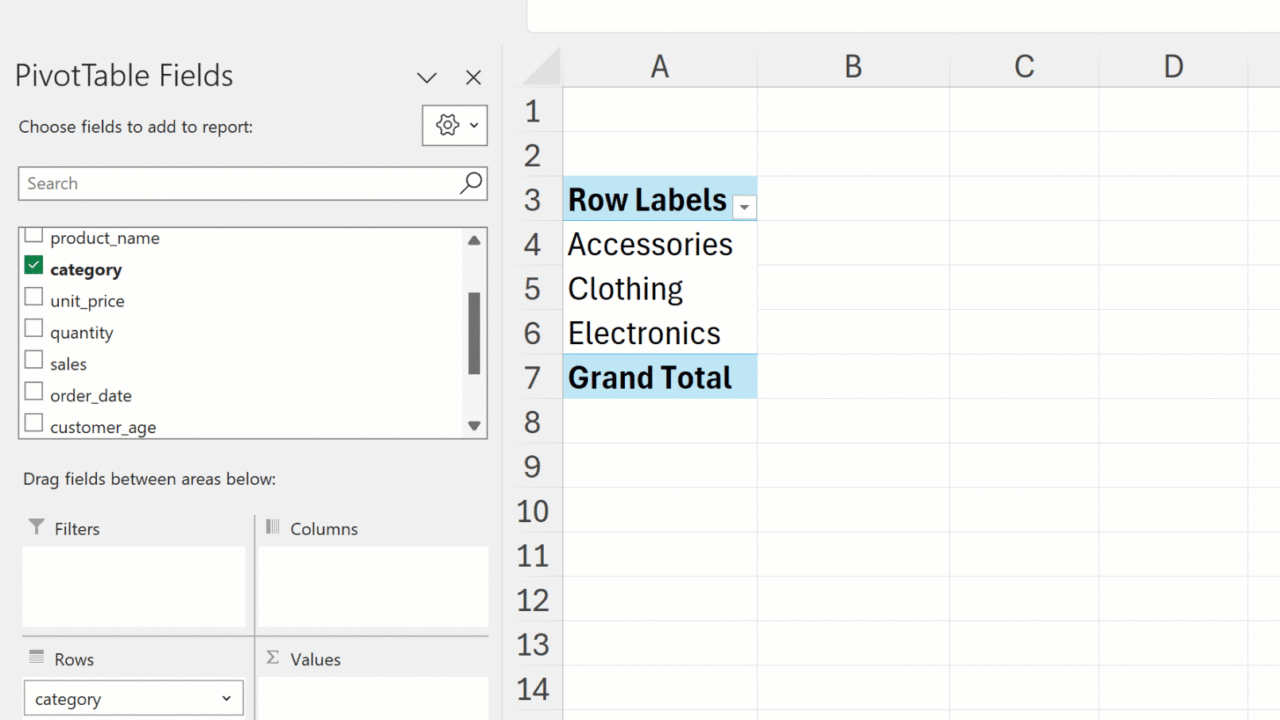
Task: Click the Filters area funnel icon
Action: pyautogui.click(x=37, y=527)
